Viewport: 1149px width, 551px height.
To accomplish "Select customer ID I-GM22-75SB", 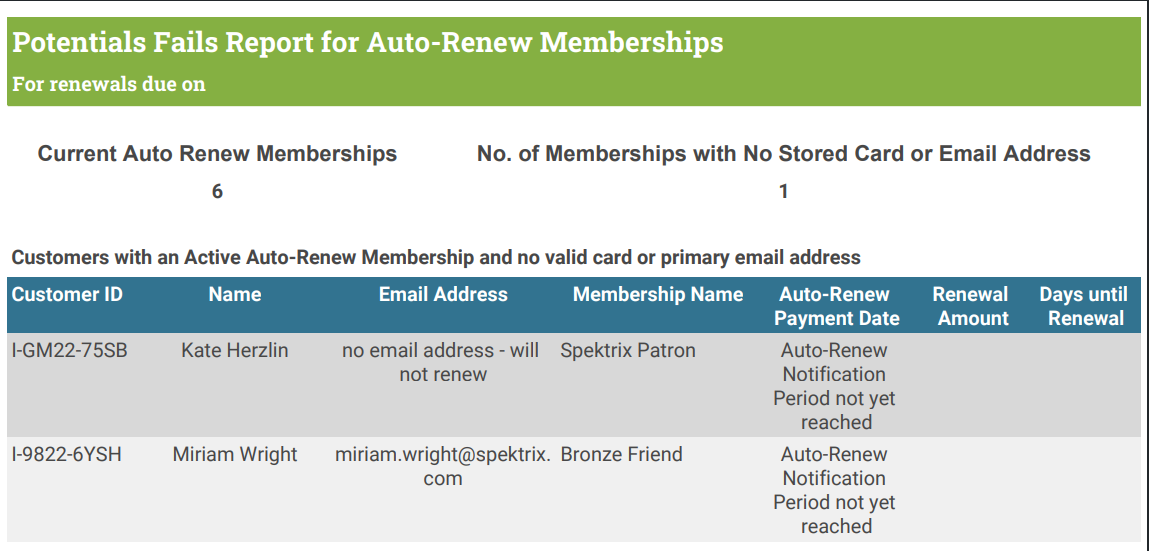I will tap(70, 351).
